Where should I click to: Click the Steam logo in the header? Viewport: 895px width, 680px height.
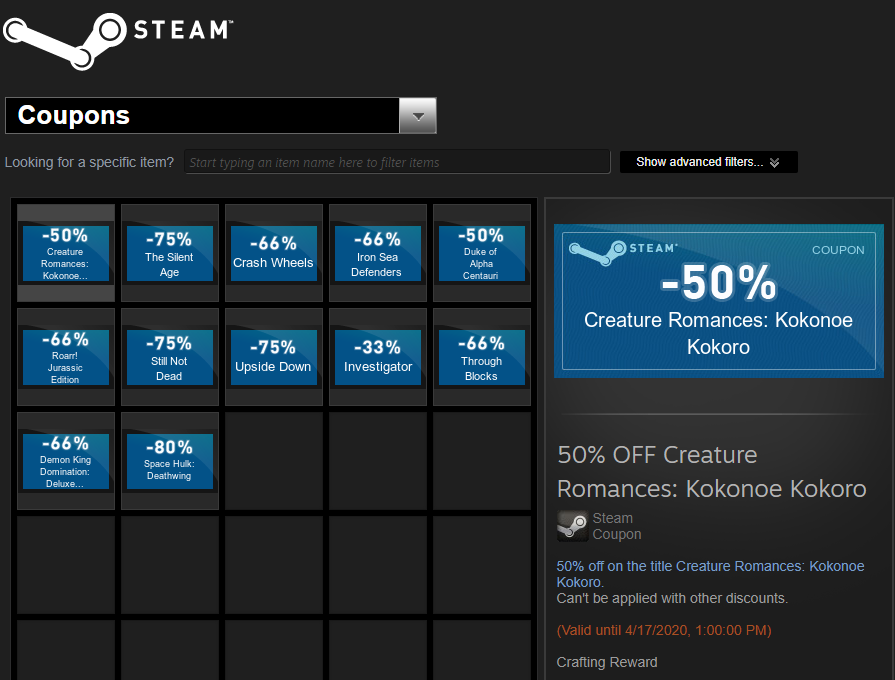(x=118, y=41)
